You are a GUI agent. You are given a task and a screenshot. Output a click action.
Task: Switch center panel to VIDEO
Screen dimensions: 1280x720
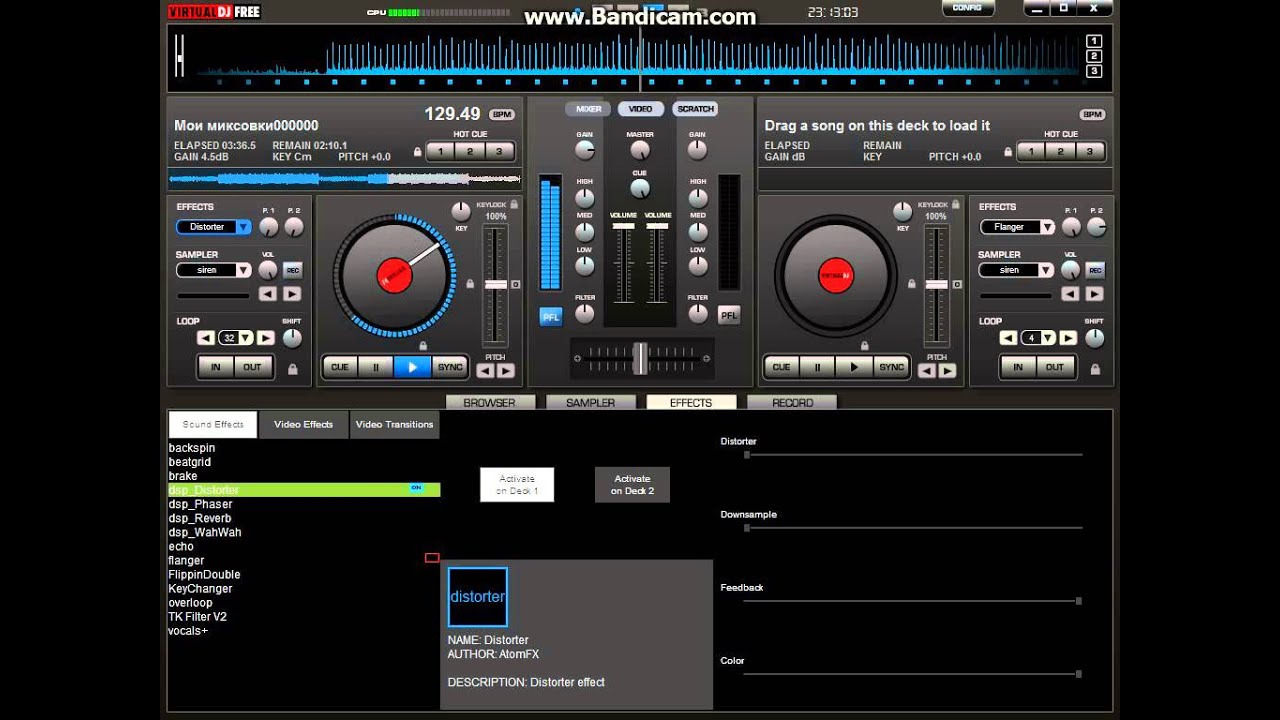(x=640, y=109)
